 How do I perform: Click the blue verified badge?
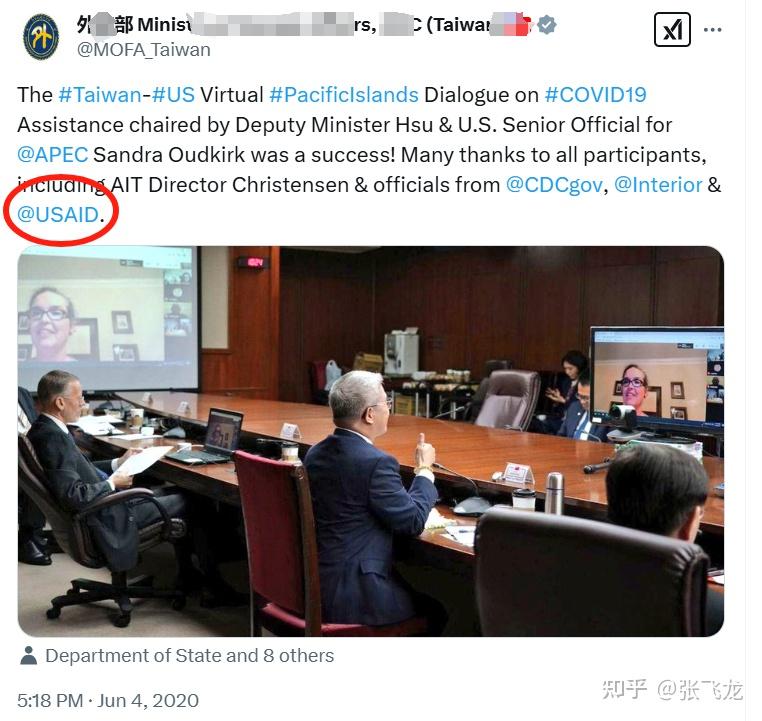pos(547,24)
